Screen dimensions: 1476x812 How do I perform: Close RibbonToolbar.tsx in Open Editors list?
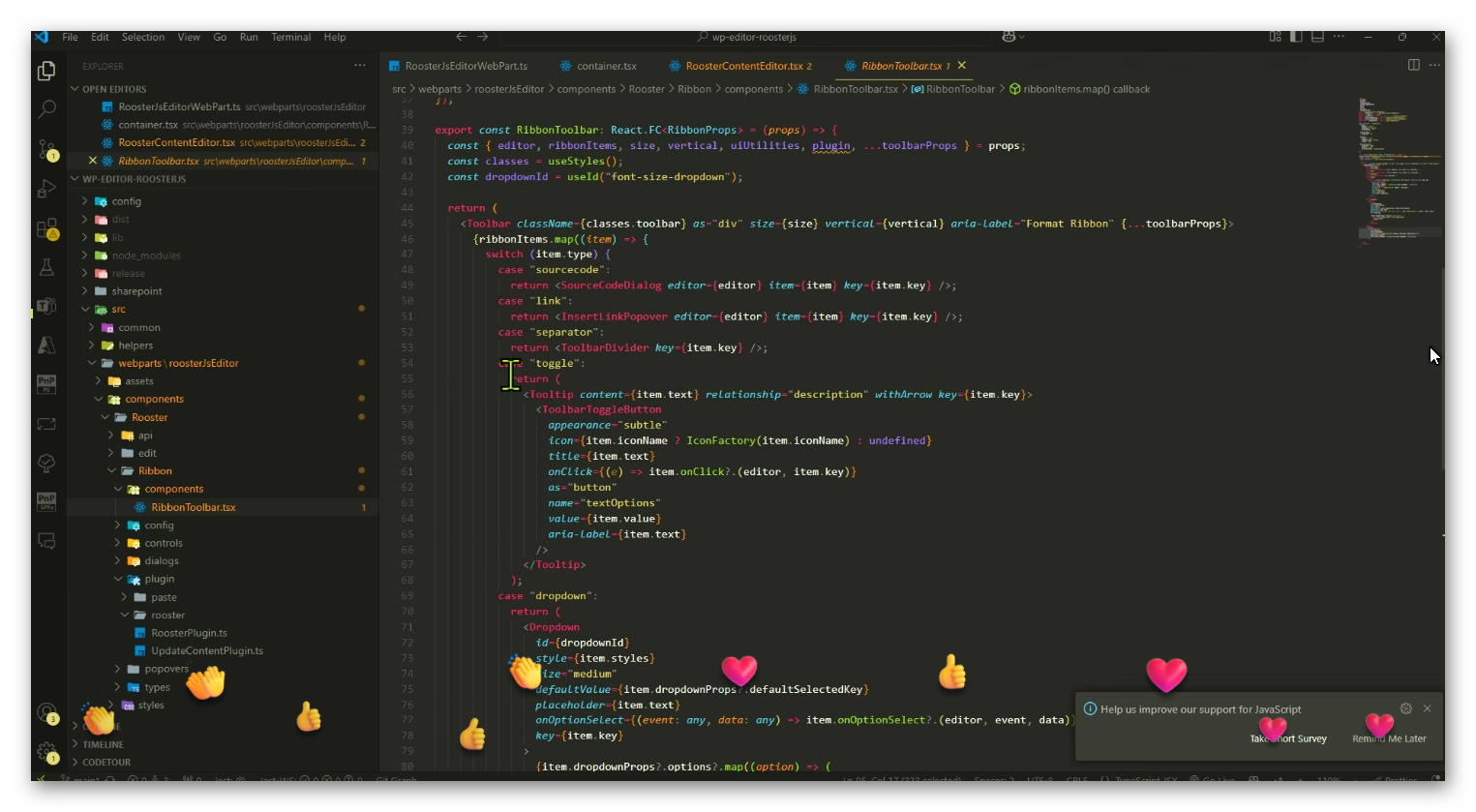pos(93,161)
